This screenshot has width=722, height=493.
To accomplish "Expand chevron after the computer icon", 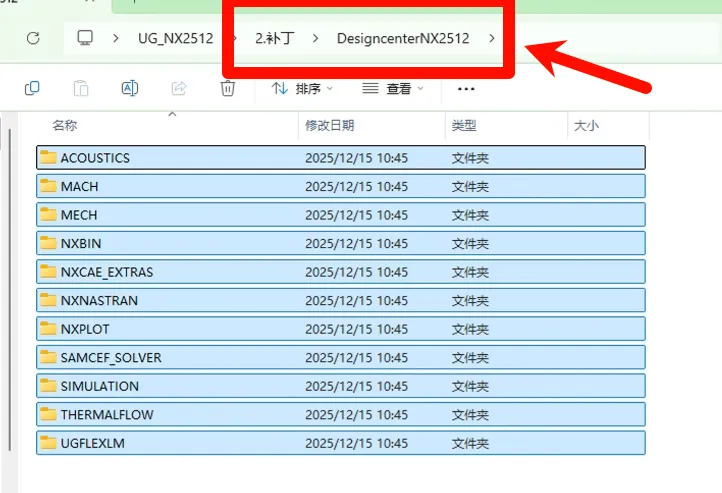I will point(116,38).
